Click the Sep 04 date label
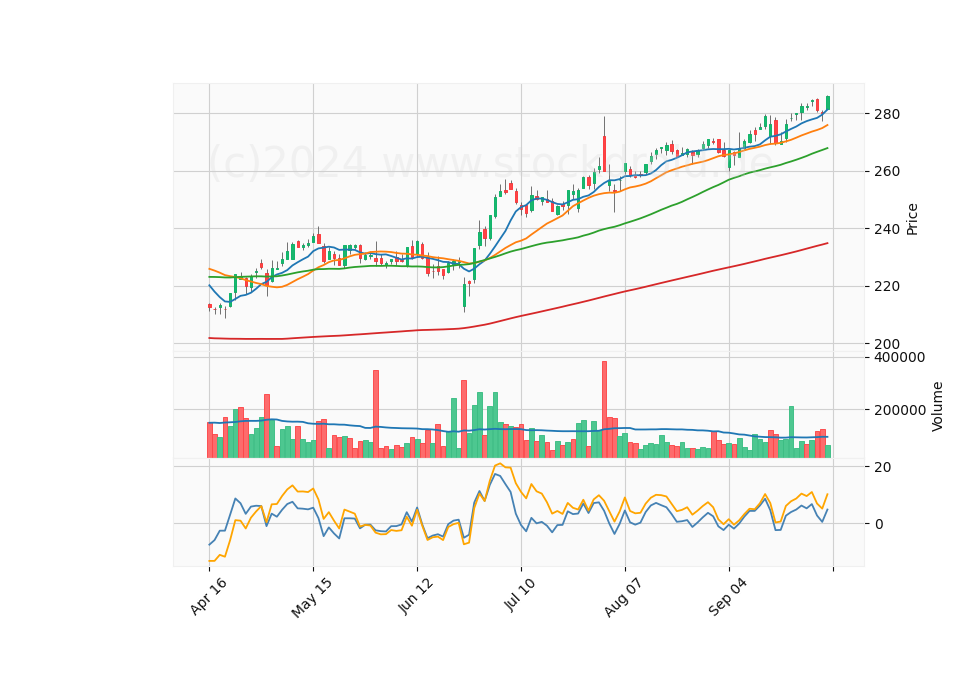This screenshot has height=690, width=960. point(727,597)
